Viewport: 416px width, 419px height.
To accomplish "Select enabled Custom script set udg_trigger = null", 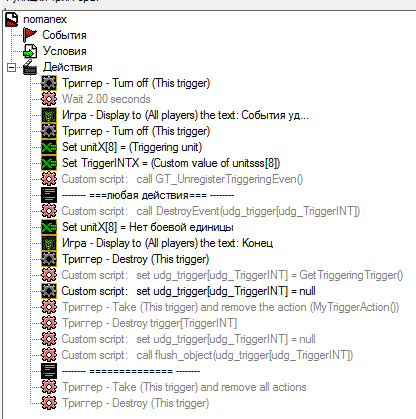I will point(189,291).
